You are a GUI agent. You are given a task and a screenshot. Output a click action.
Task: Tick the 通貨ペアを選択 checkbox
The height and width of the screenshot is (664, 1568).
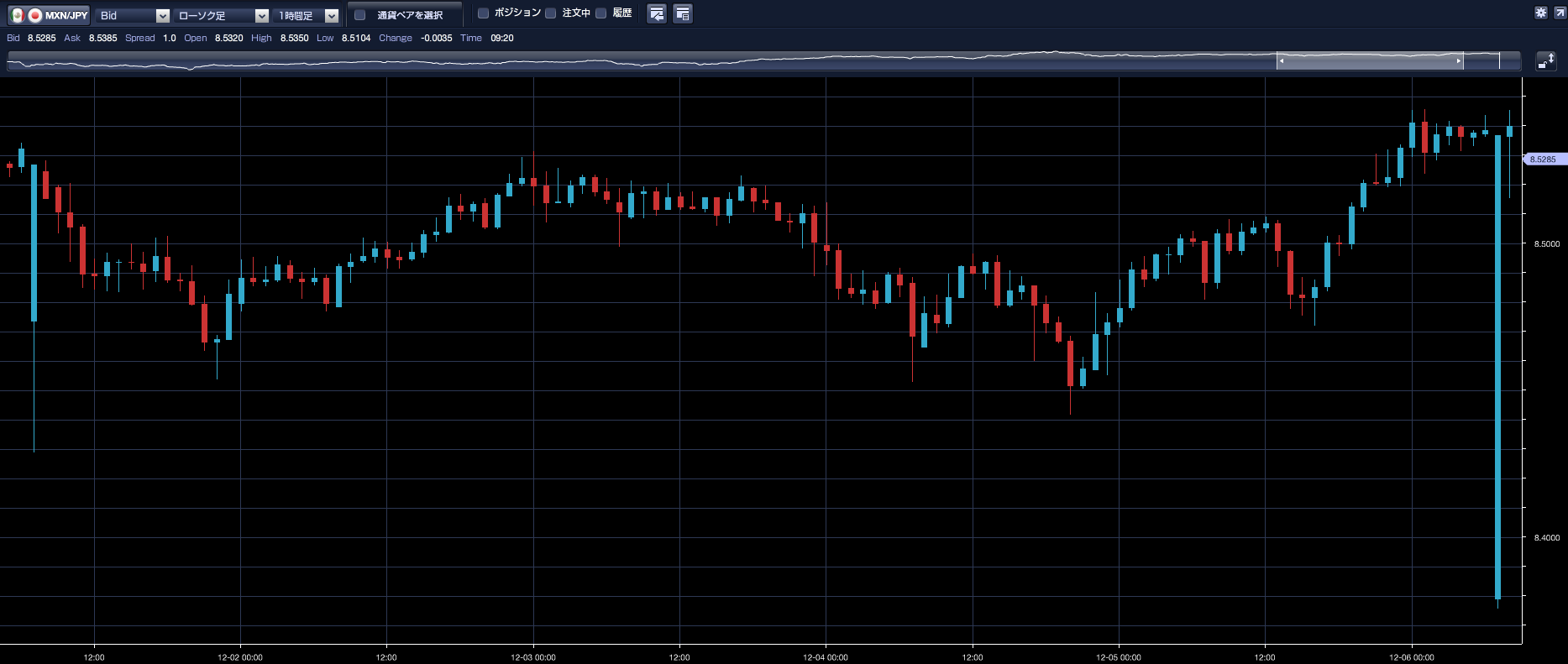pyautogui.click(x=360, y=15)
